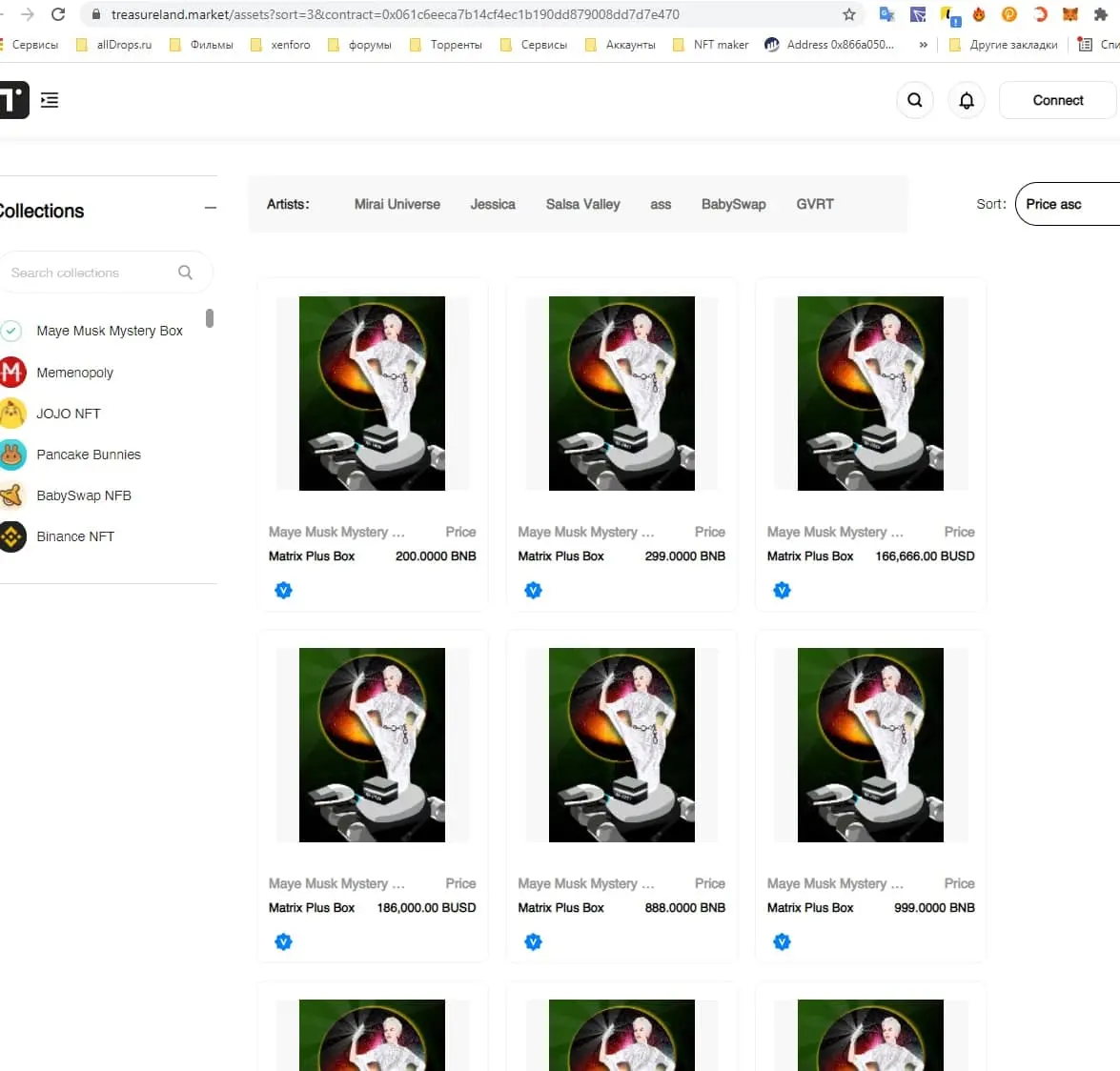Click the Connect wallet button
Viewport: 1120px width, 1071px height.
coord(1057,100)
